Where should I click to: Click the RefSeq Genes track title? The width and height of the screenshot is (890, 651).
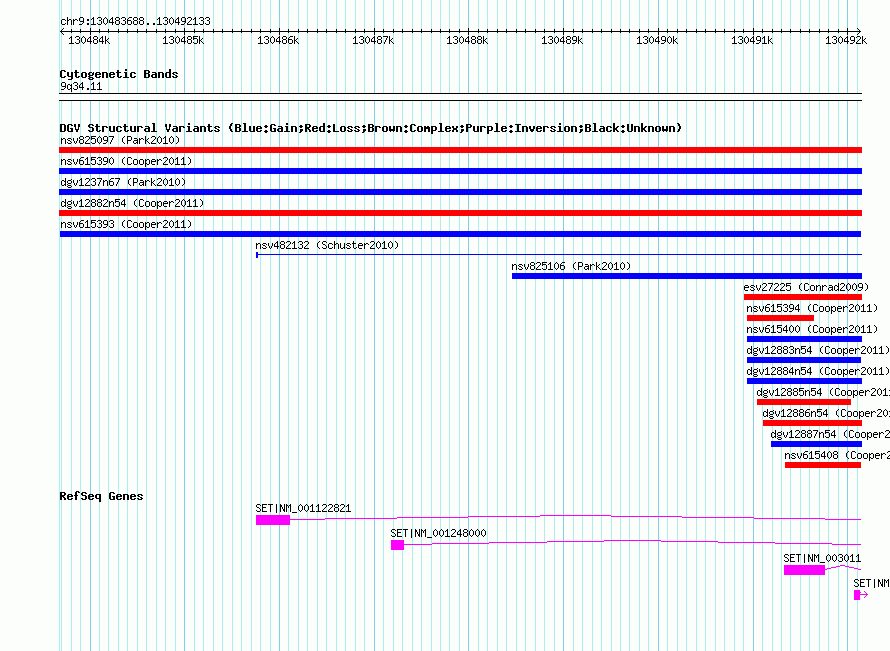(101, 496)
